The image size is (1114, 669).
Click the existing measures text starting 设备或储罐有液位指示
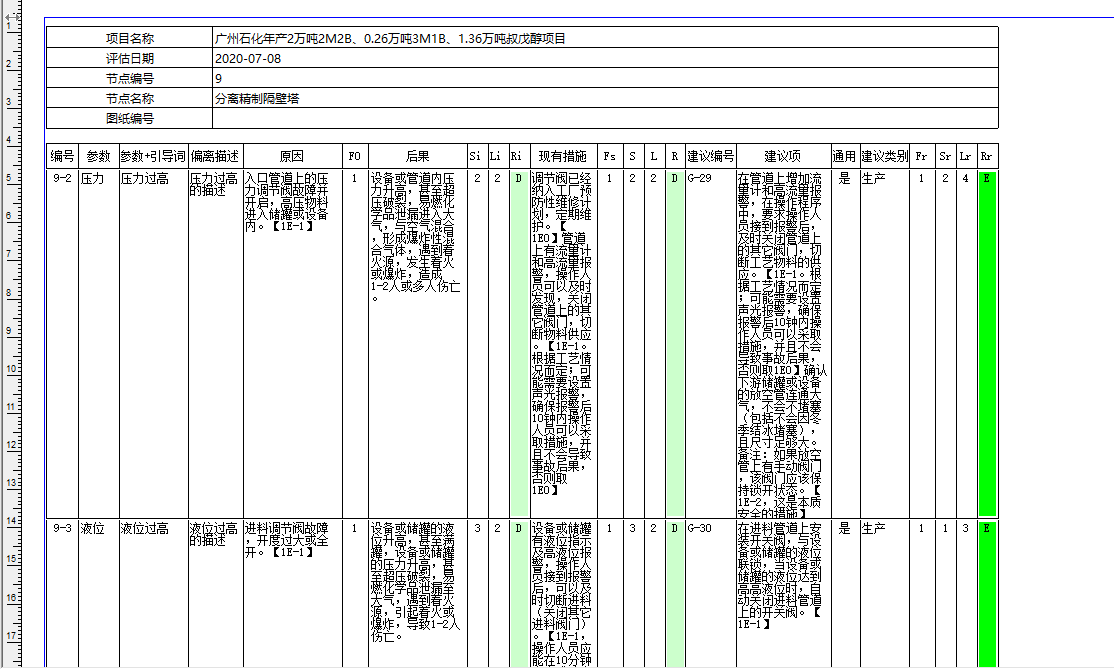point(562,594)
